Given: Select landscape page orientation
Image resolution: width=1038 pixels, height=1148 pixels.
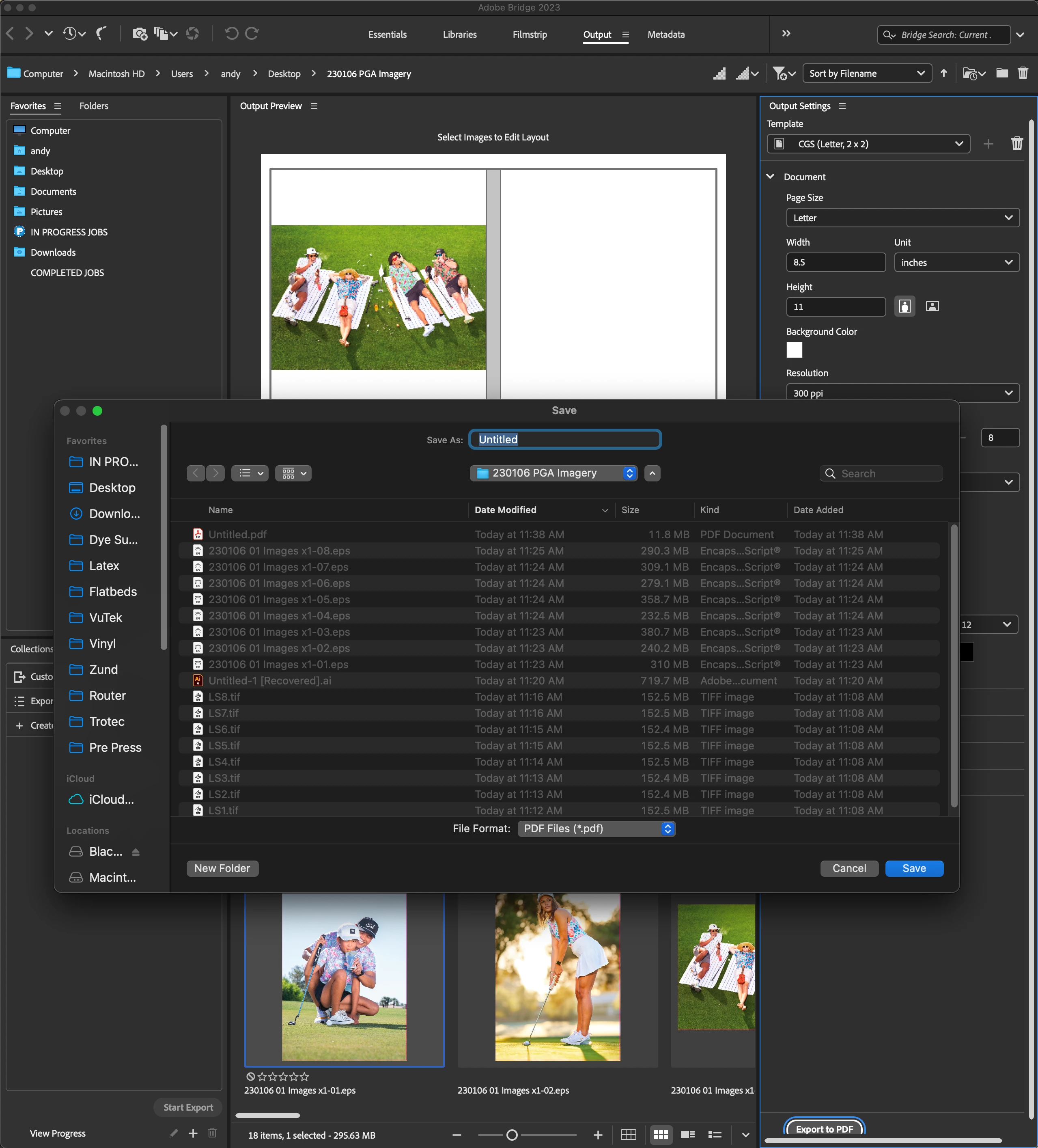Looking at the screenshot, I should pos(932,306).
